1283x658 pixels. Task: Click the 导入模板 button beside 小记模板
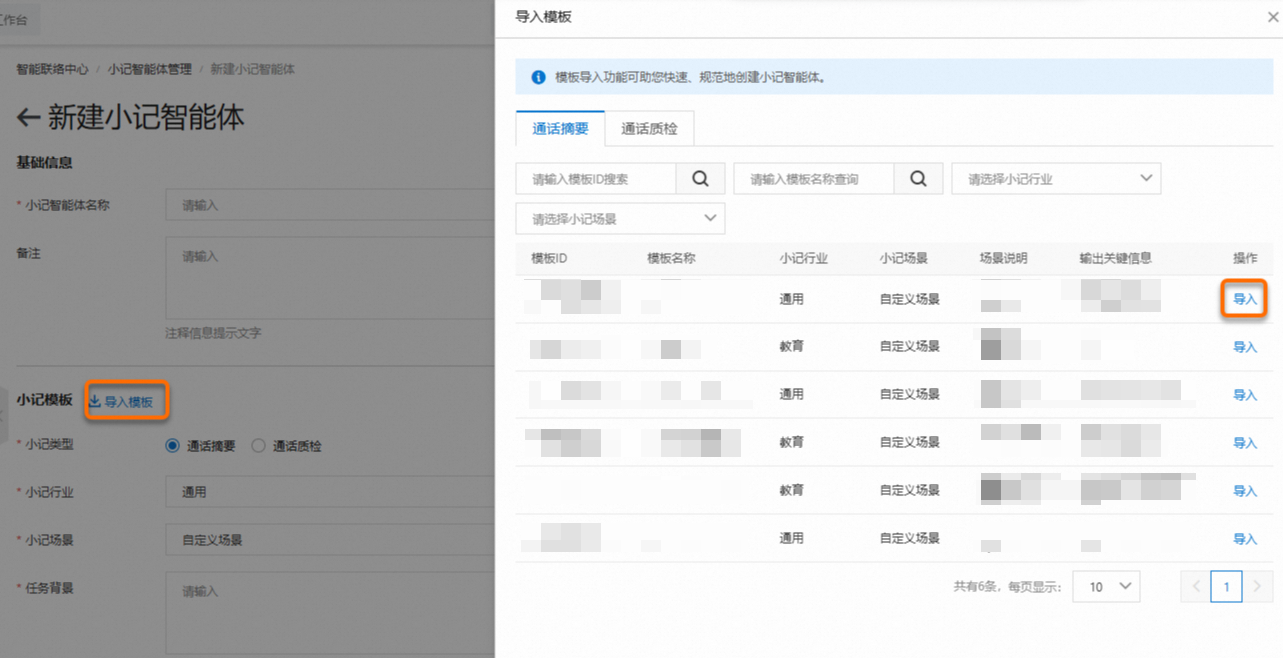121,402
